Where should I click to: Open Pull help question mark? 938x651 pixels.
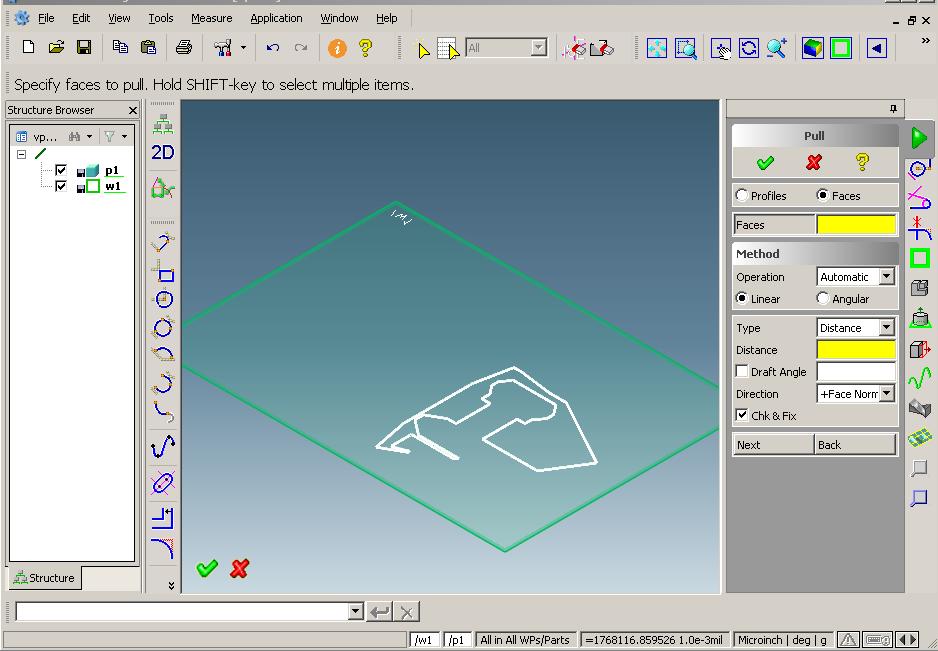[x=862, y=162]
